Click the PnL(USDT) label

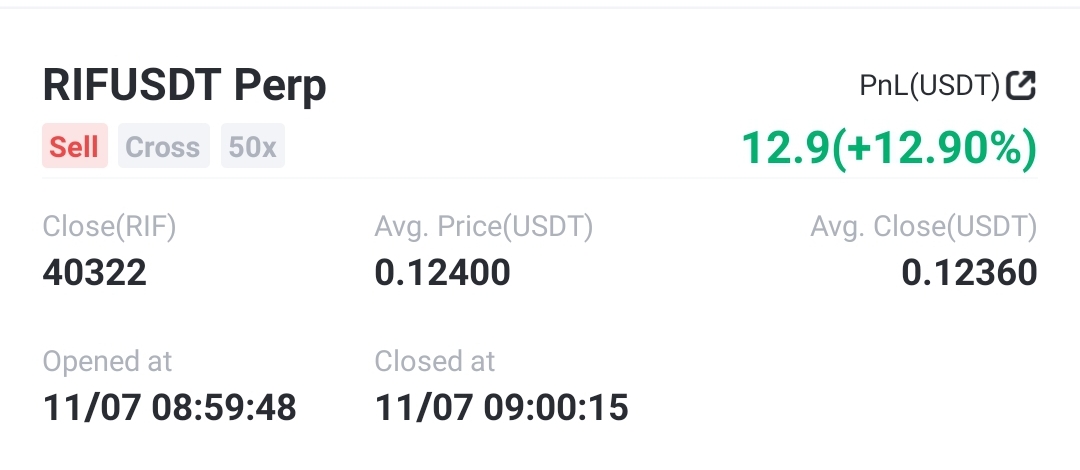point(929,86)
